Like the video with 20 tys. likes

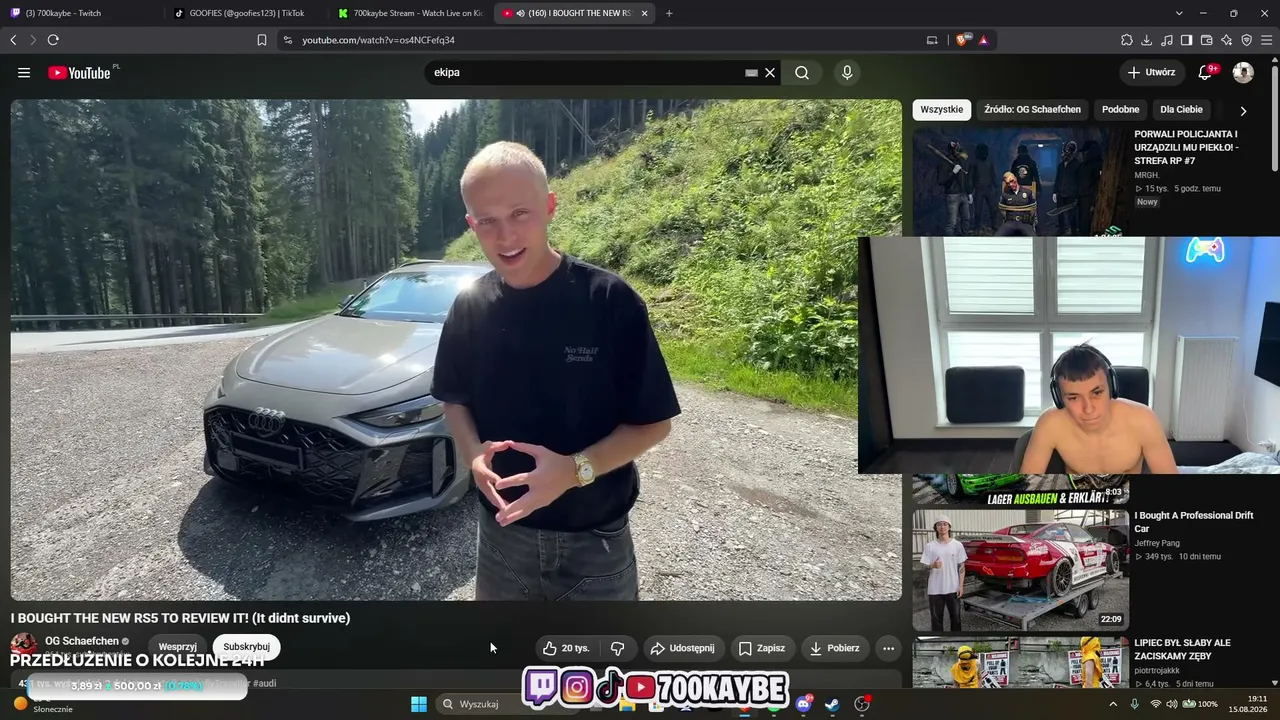(566, 648)
